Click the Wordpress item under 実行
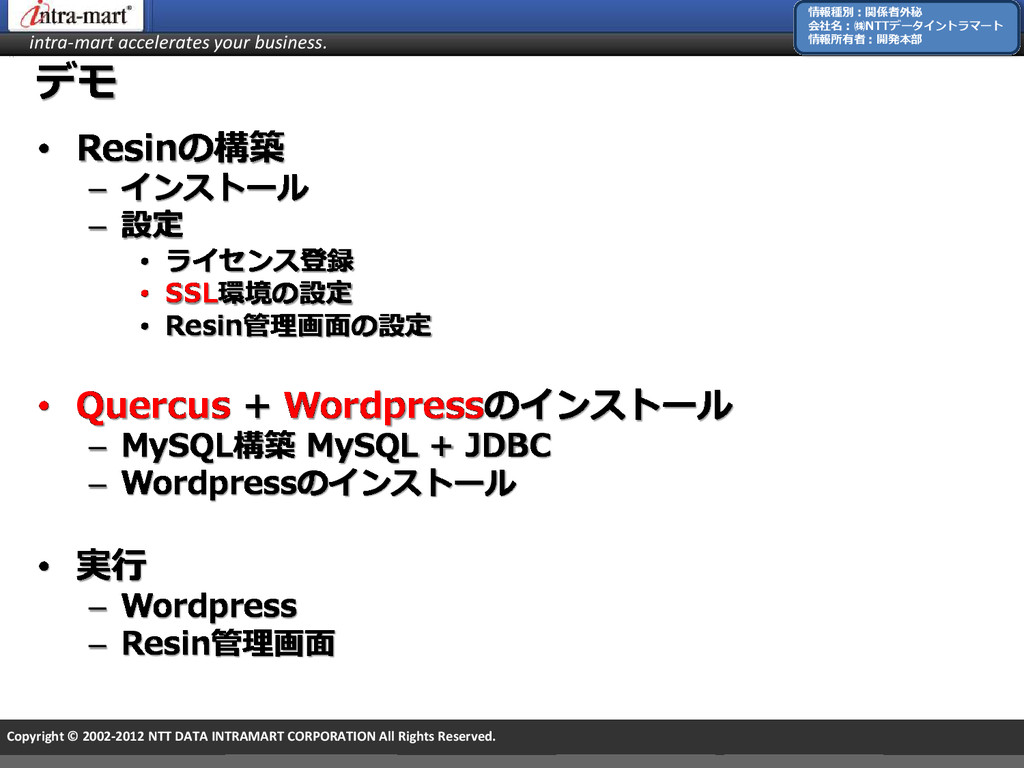The width and height of the screenshot is (1024, 768). pyautogui.click(x=210, y=607)
